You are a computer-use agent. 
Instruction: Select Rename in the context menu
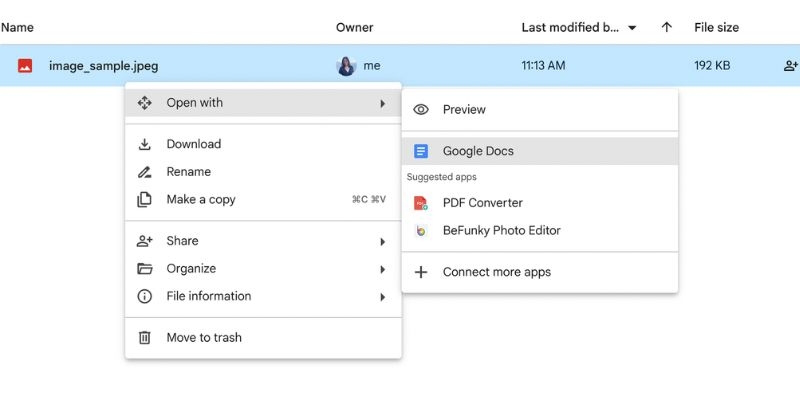263,172
